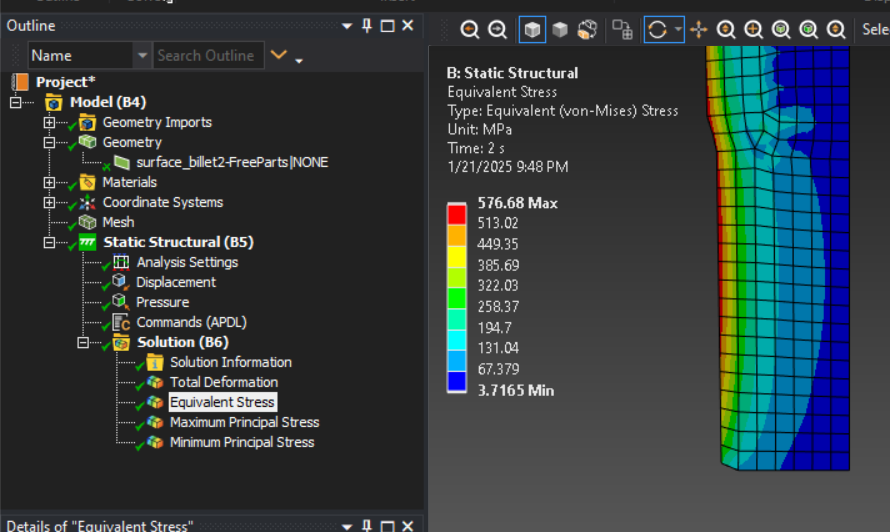Click the Zoom to Selection green cube magnifier
Screen dimensions: 890x532
click(808, 30)
